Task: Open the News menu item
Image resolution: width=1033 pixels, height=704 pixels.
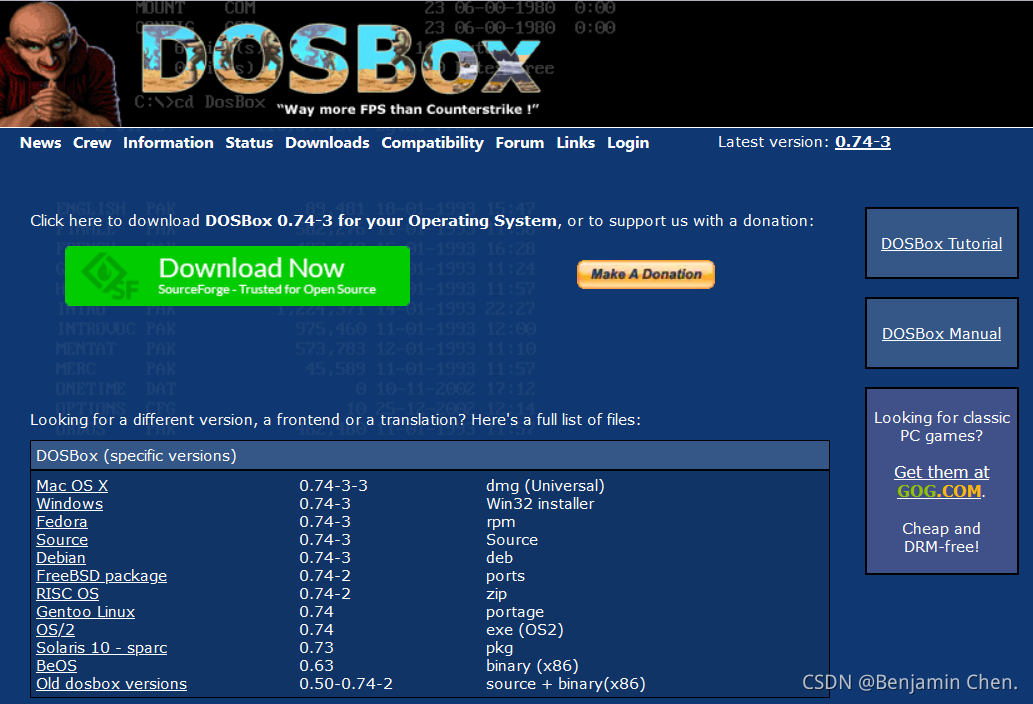Action: (40, 143)
